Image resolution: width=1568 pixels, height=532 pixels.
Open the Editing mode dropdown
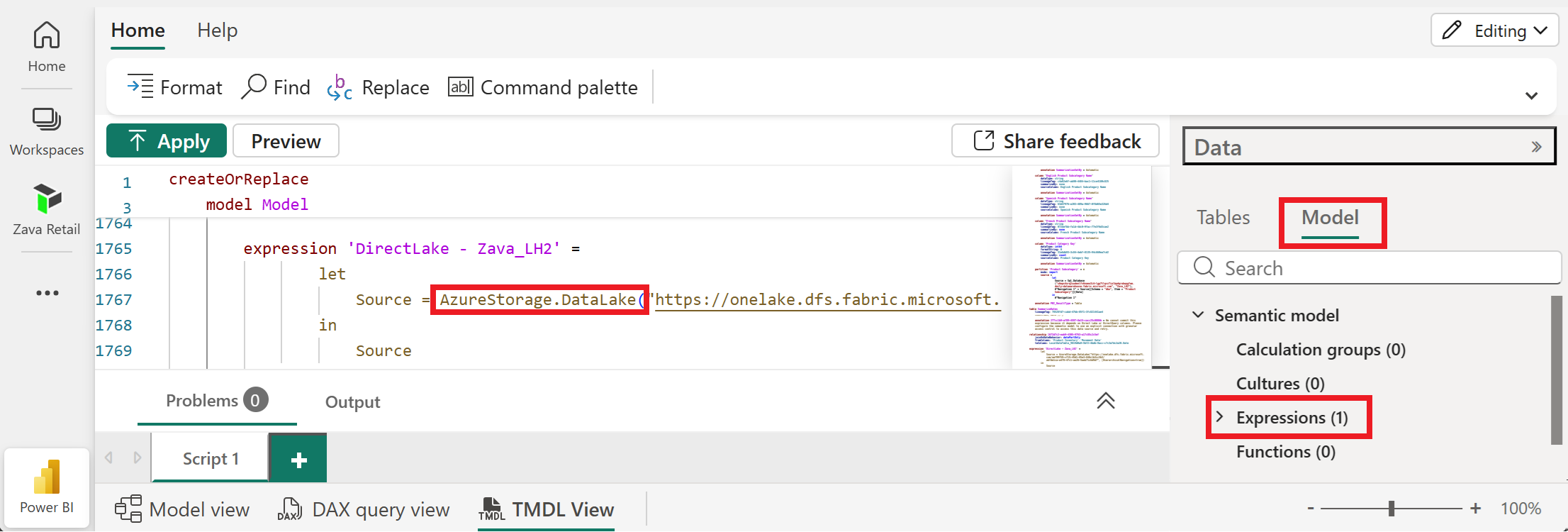tap(1494, 31)
